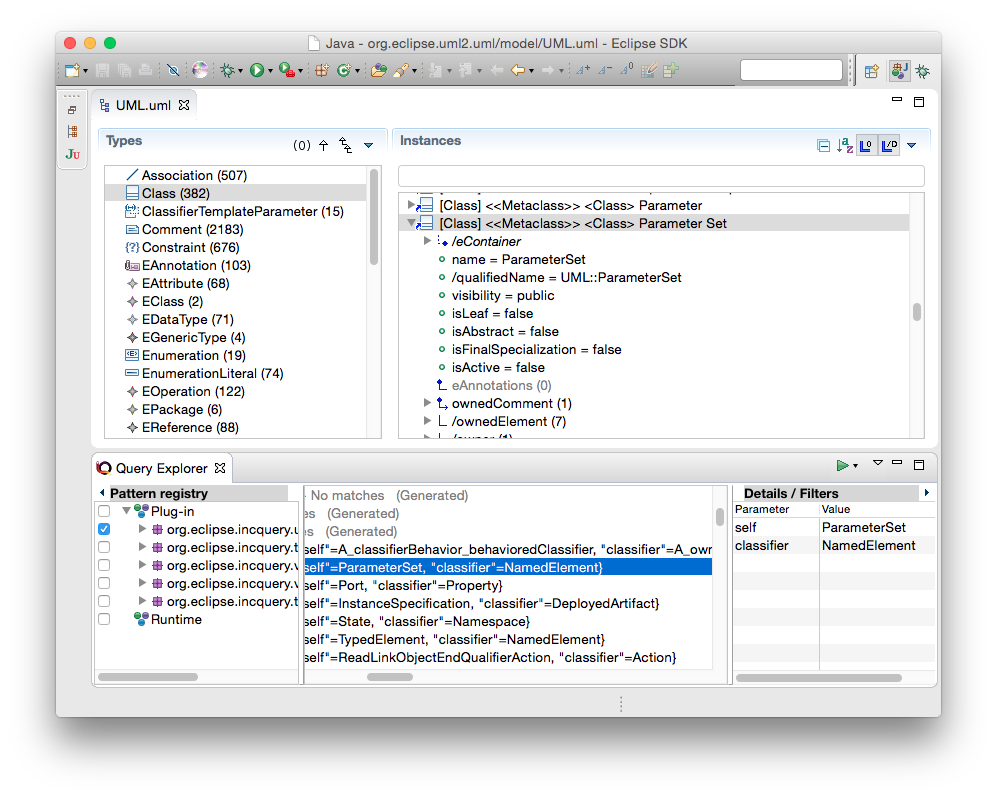Uncheck the first org.eclipse.incquery checked box

tap(104, 529)
